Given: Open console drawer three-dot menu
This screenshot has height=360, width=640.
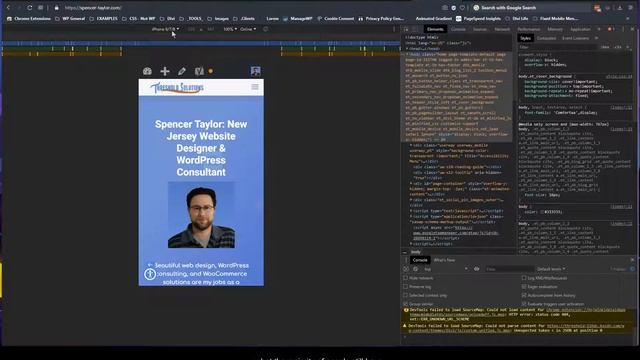Looking at the screenshot, I should 406,260.
